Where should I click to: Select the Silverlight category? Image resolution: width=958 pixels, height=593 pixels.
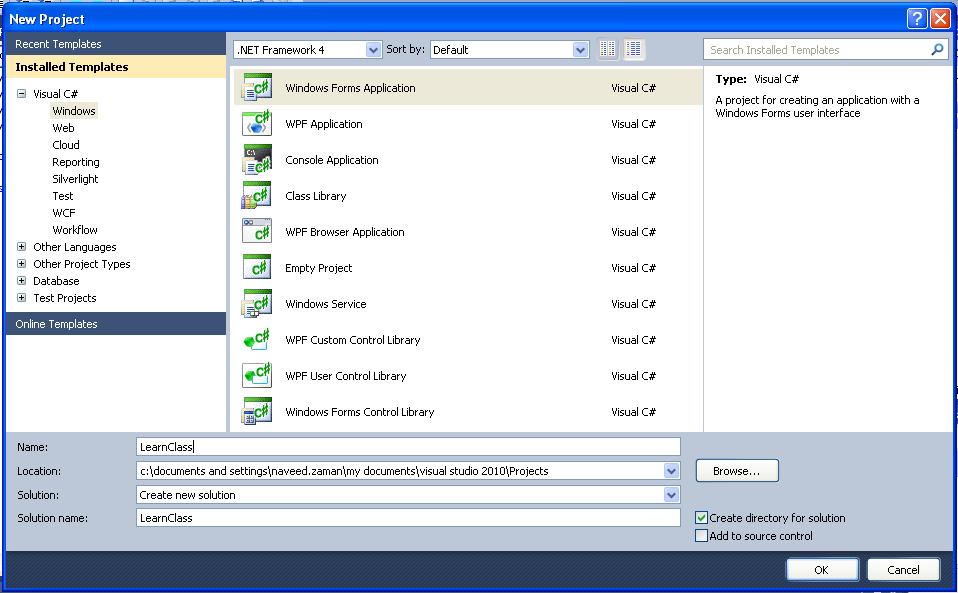(75, 179)
